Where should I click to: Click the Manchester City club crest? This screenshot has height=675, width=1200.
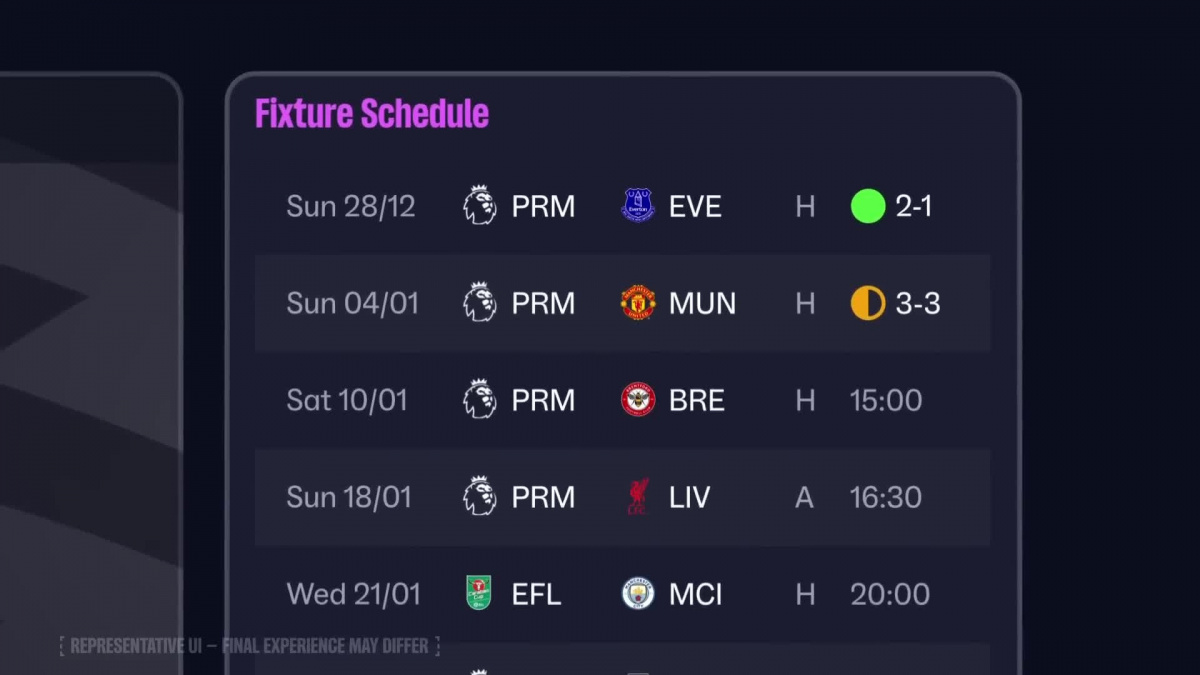coord(638,594)
